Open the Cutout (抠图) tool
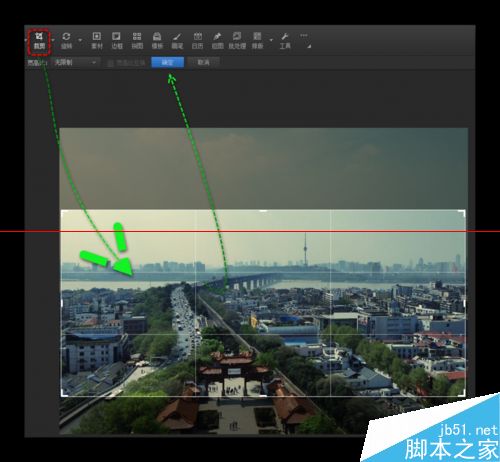Viewport: 500px width, 462px height. (217, 41)
